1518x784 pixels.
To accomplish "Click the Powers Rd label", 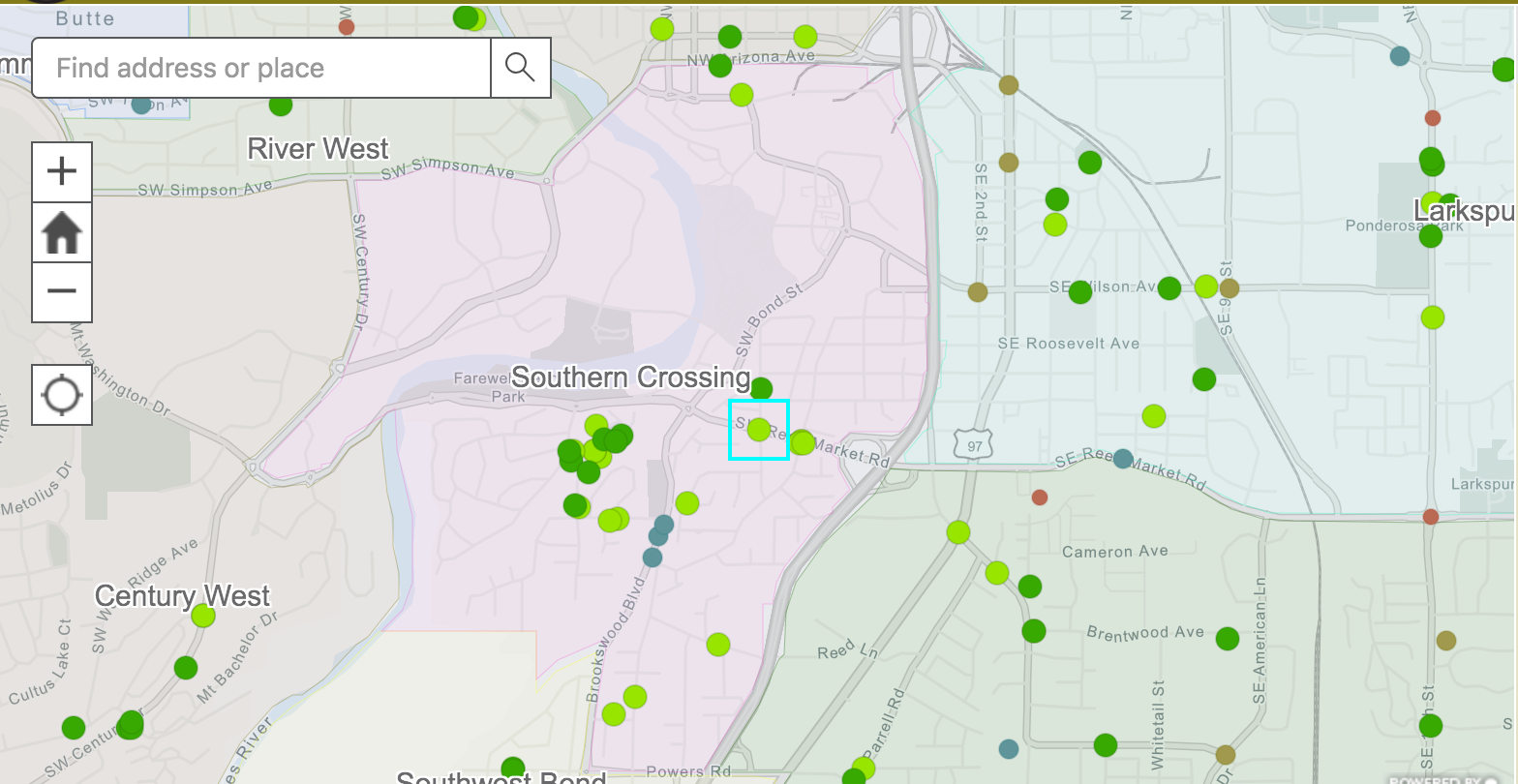I will 689,772.
